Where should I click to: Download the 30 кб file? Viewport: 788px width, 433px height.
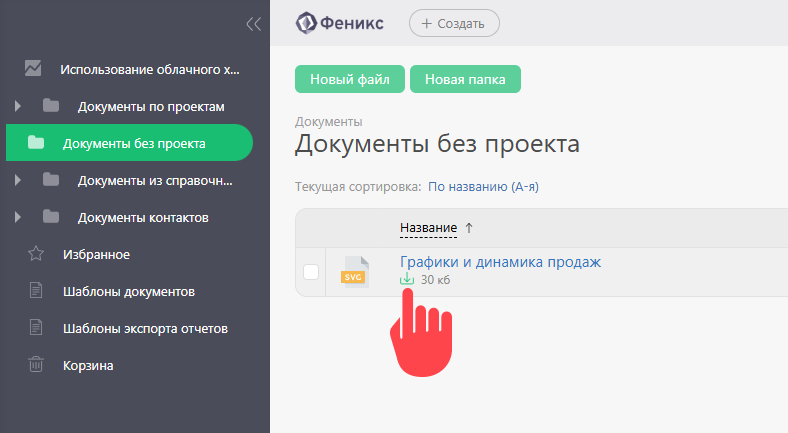(x=407, y=279)
